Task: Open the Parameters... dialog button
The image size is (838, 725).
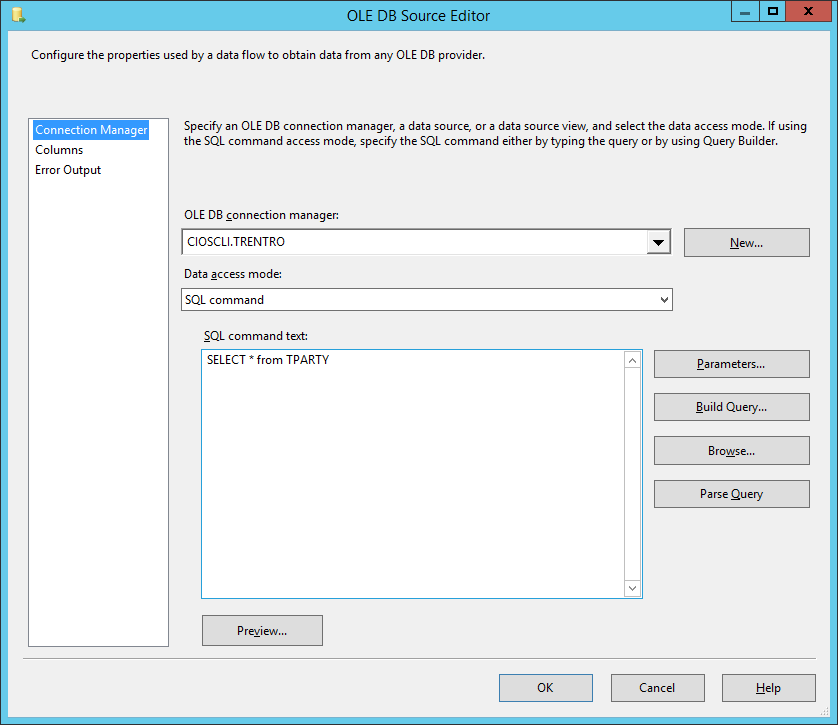Action: tap(731, 364)
